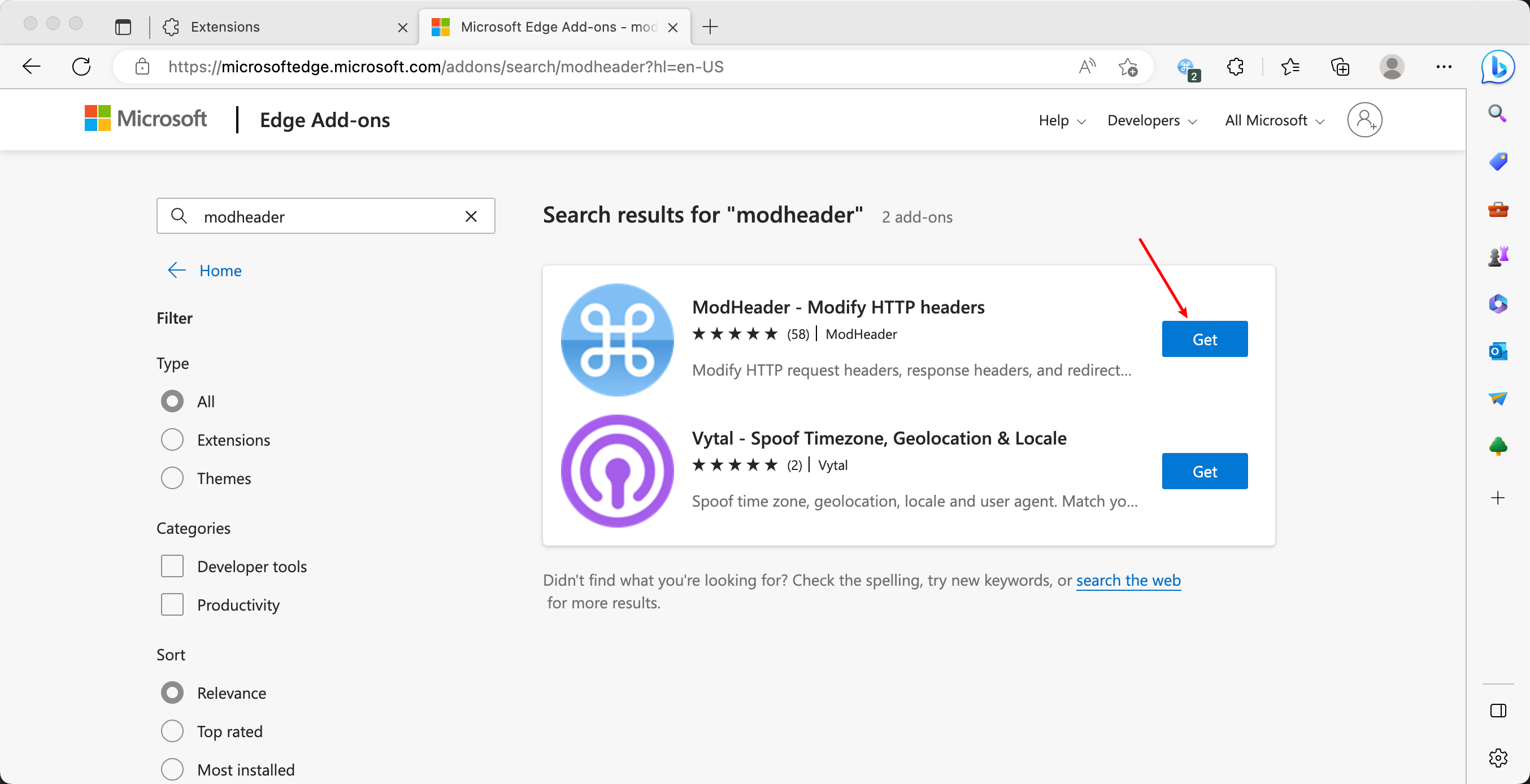
Task: Click the add-ons search input field
Action: [x=325, y=216]
